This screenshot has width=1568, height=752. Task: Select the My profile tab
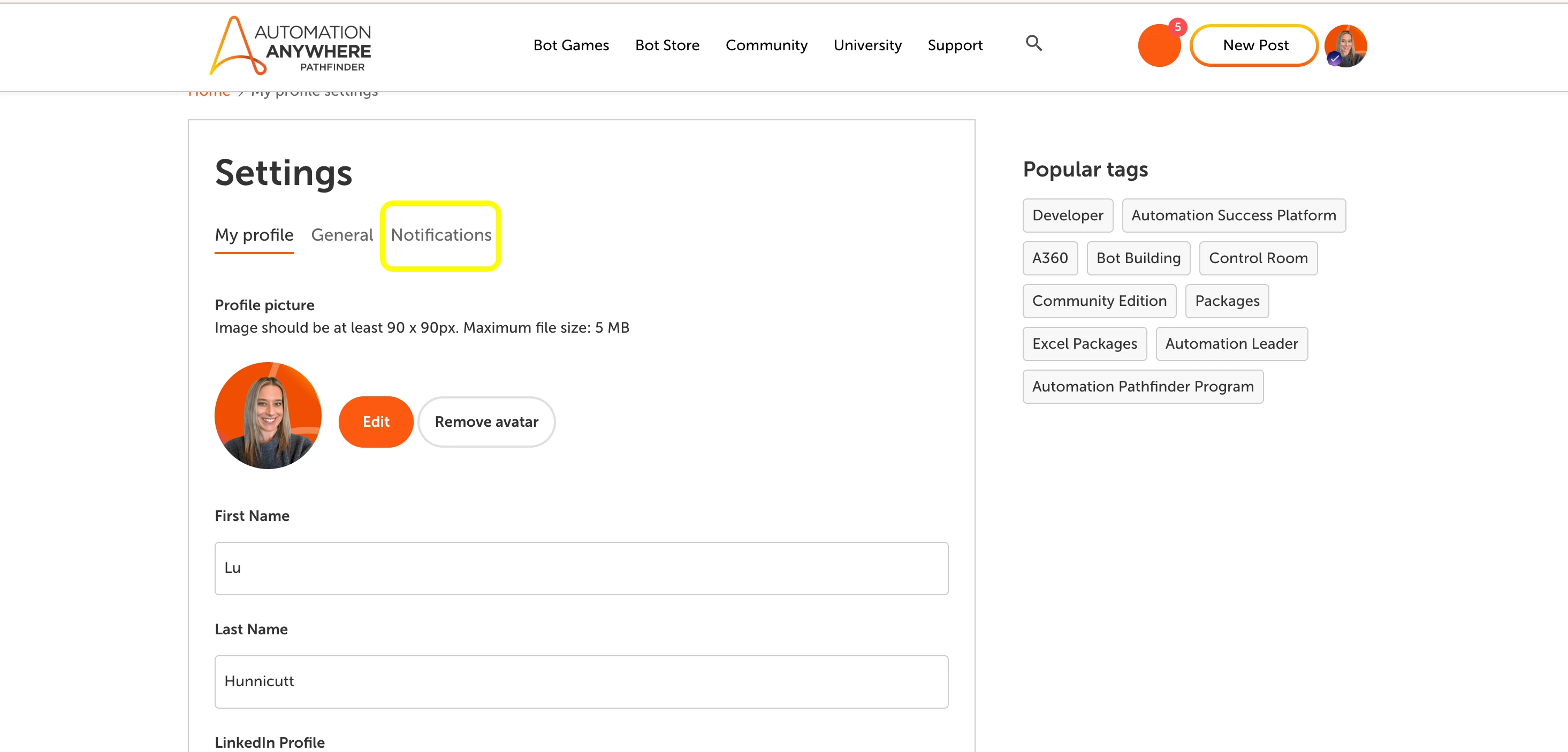(254, 235)
